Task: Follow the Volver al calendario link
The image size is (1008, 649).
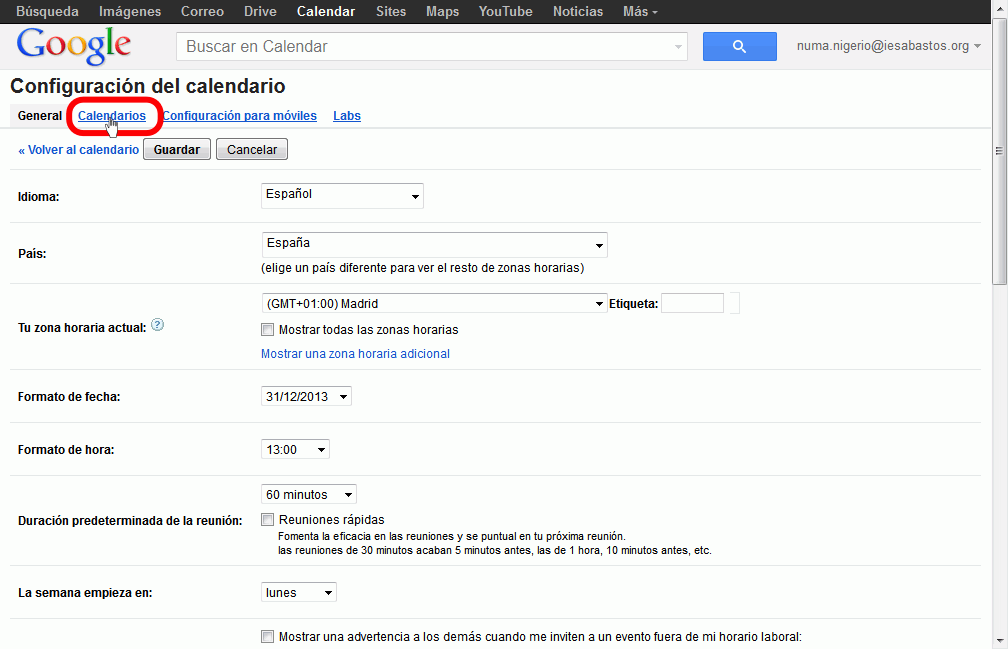Action: [78, 150]
